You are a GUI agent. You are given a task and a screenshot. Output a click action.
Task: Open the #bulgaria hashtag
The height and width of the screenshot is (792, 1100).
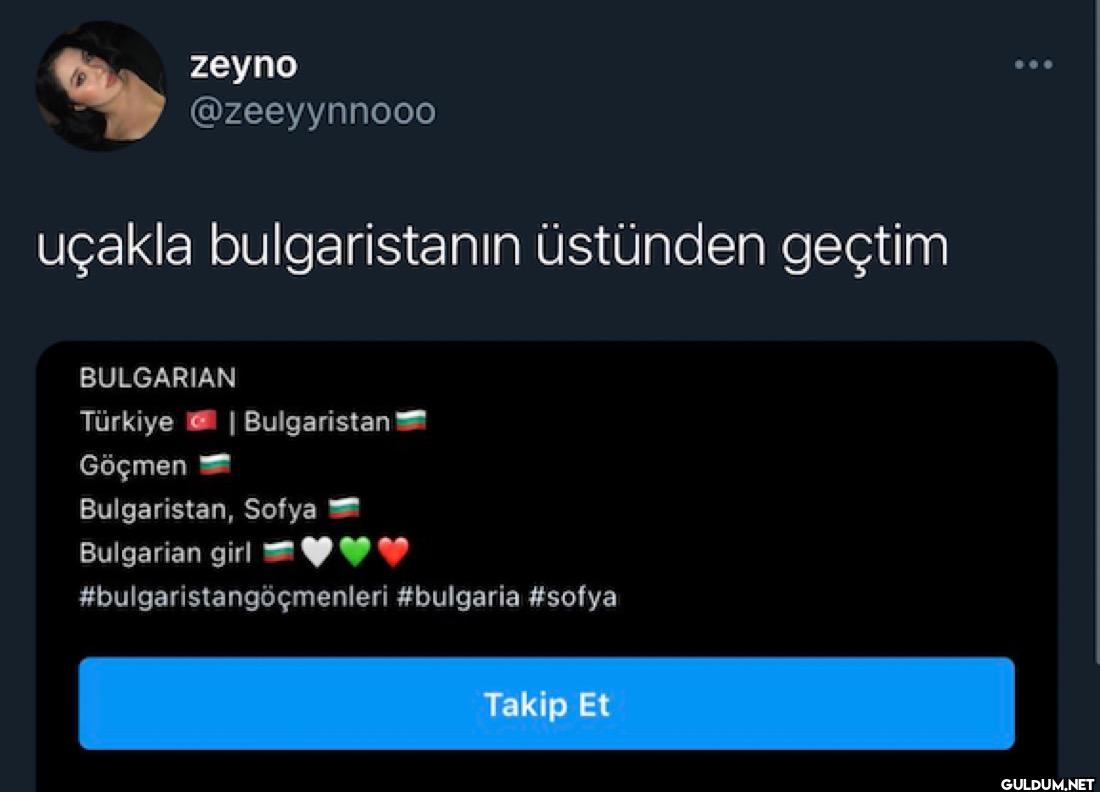point(458,597)
